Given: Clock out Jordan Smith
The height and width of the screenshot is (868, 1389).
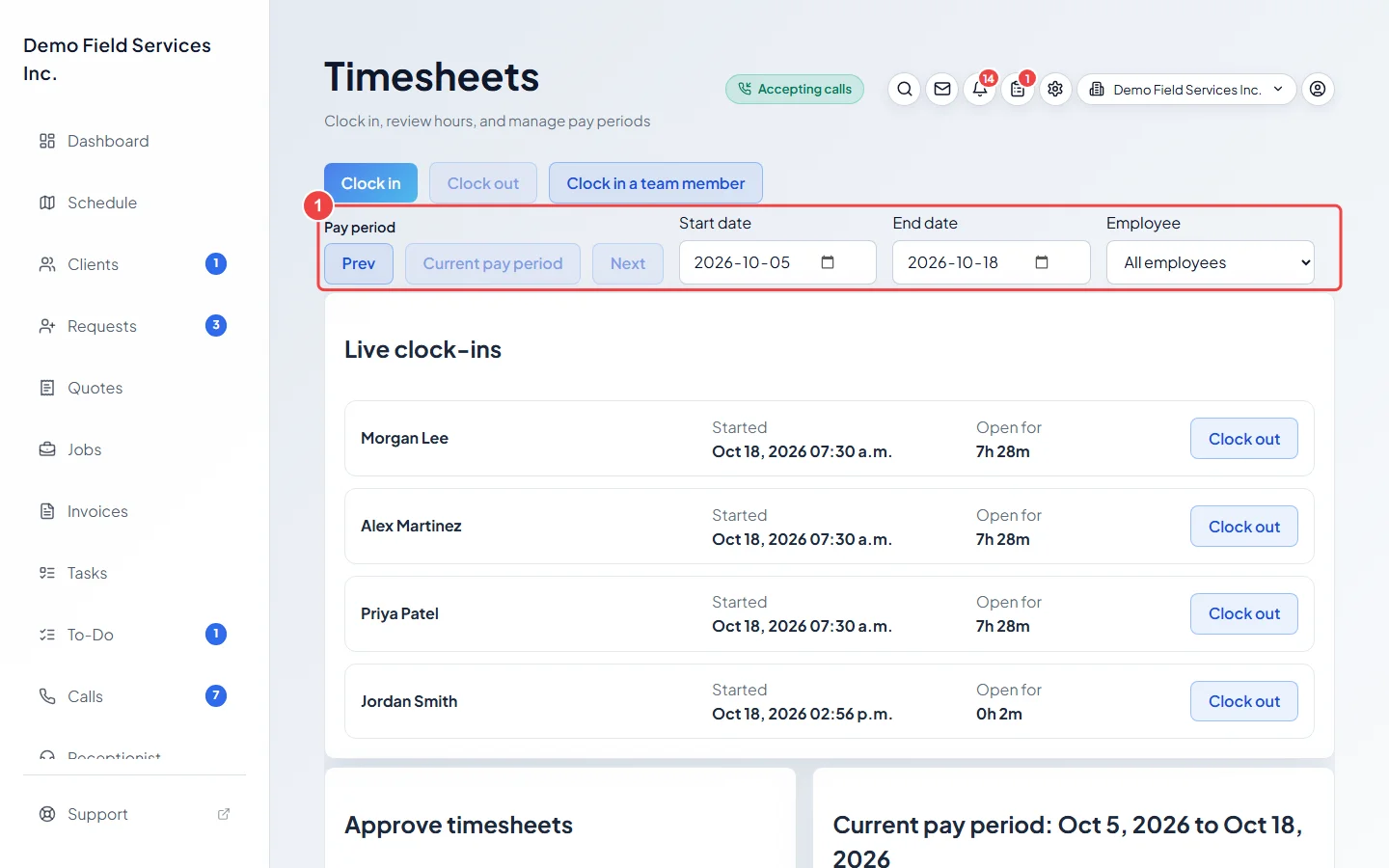Looking at the screenshot, I should pyautogui.click(x=1244, y=701).
